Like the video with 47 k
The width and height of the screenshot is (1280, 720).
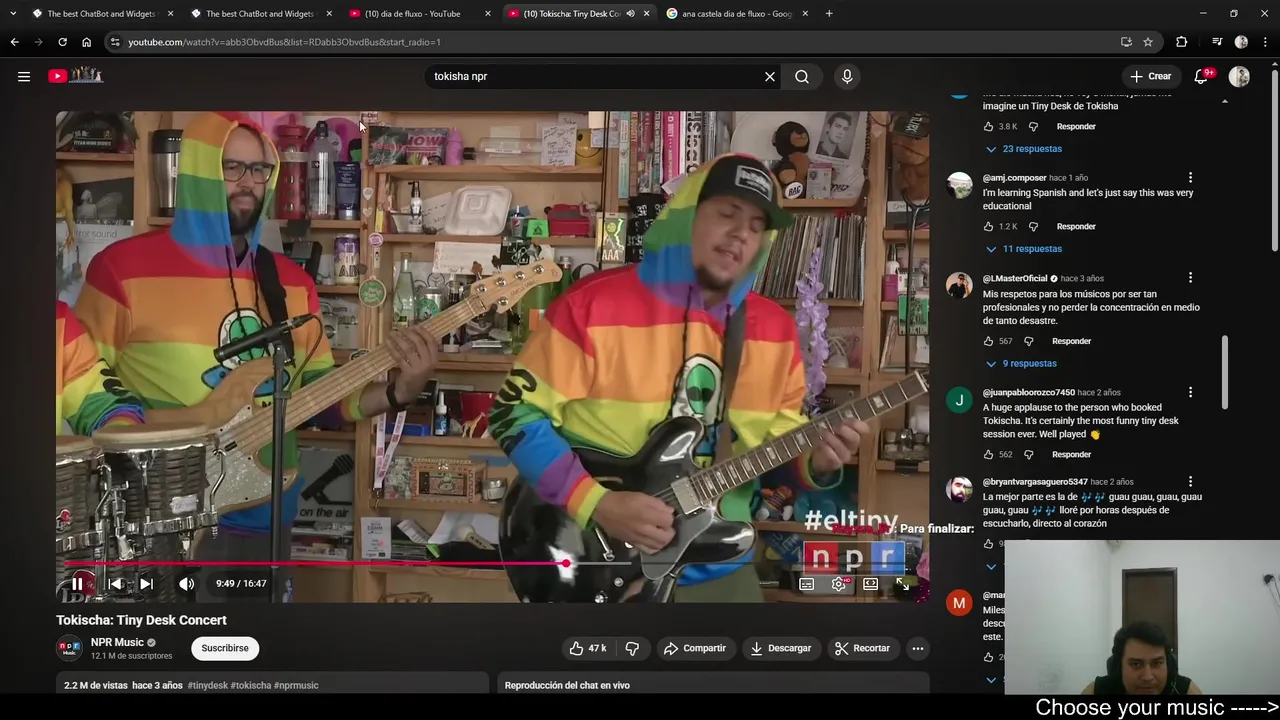(588, 648)
